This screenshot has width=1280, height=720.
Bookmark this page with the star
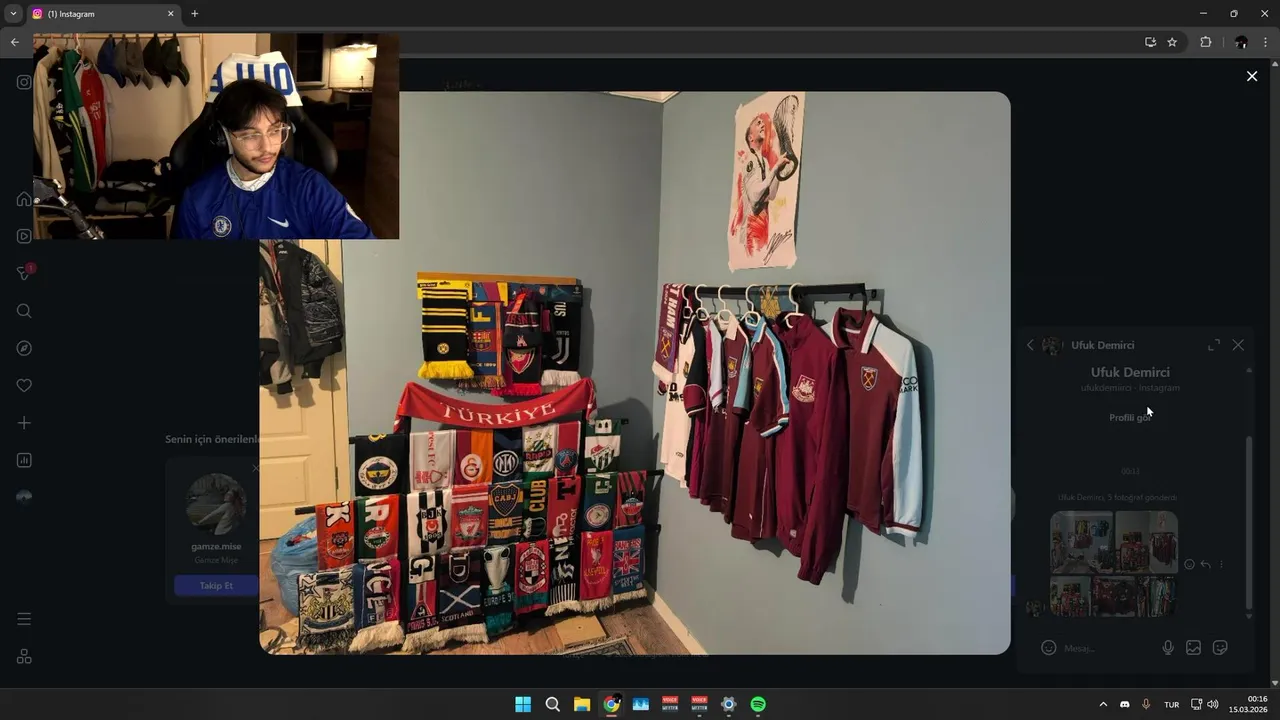click(1172, 42)
